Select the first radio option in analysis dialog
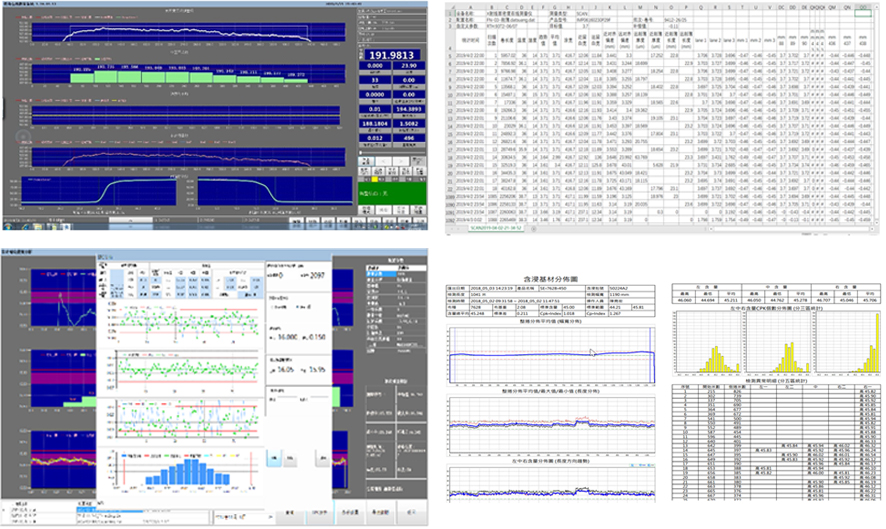This screenshot has height=529, width=886. [273, 308]
